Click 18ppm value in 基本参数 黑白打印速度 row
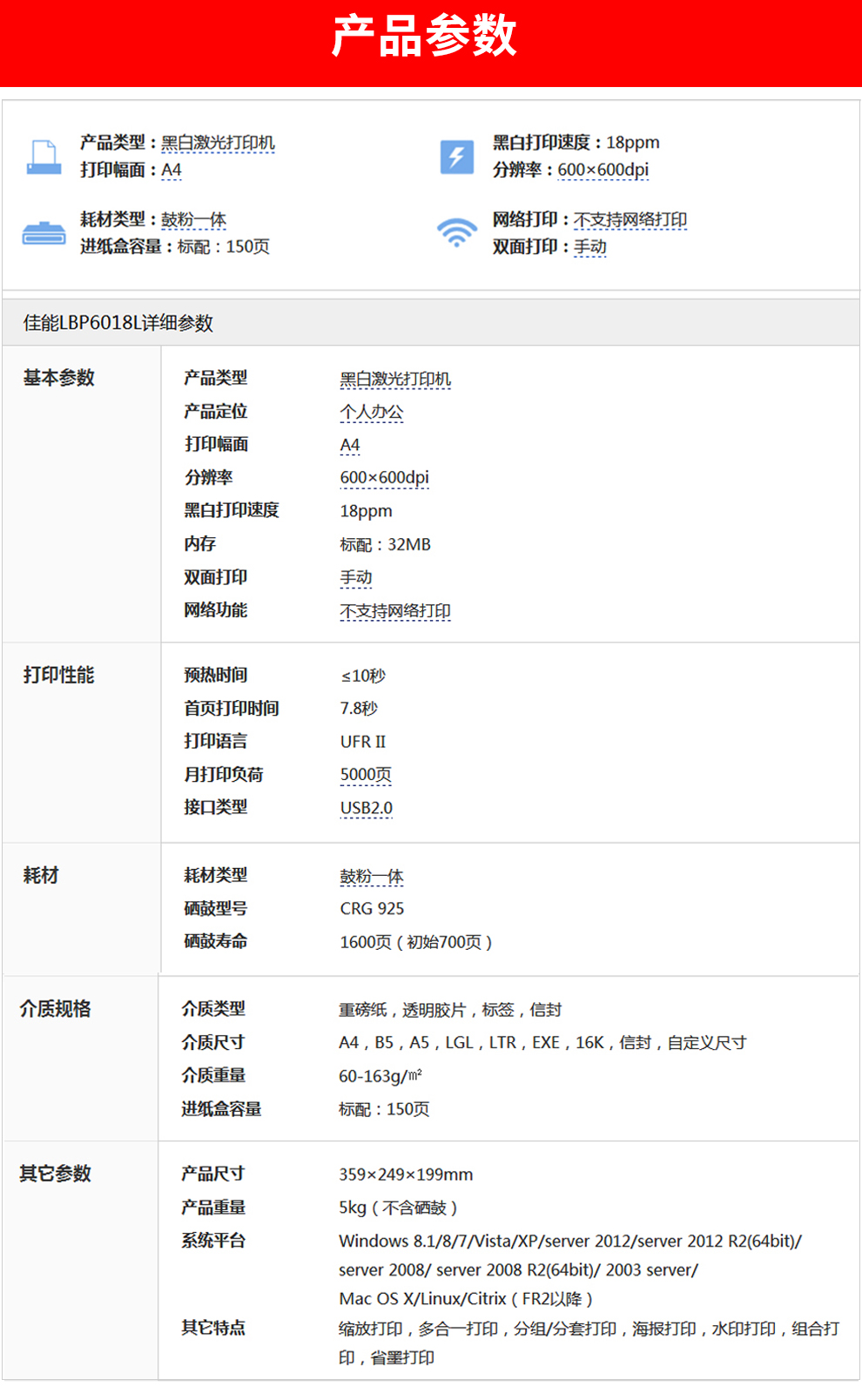The height and width of the screenshot is (1400, 862). (x=367, y=511)
